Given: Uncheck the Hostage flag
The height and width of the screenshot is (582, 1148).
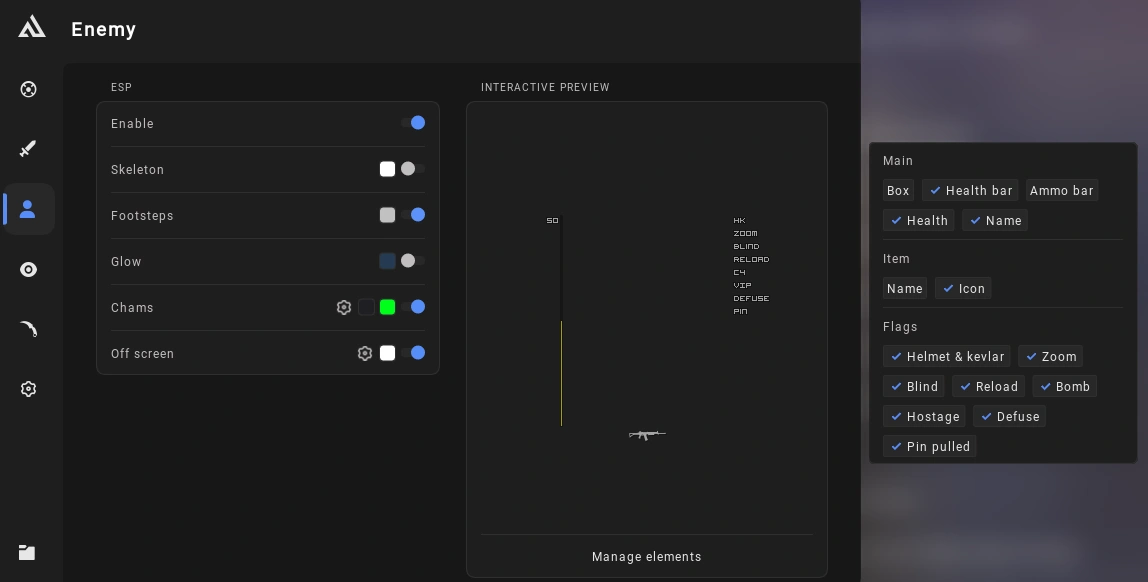Looking at the screenshot, I should coord(924,417).
